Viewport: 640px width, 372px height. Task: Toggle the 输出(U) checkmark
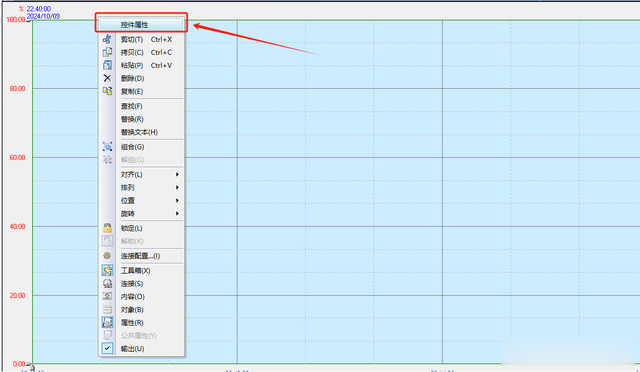[107, 348]
